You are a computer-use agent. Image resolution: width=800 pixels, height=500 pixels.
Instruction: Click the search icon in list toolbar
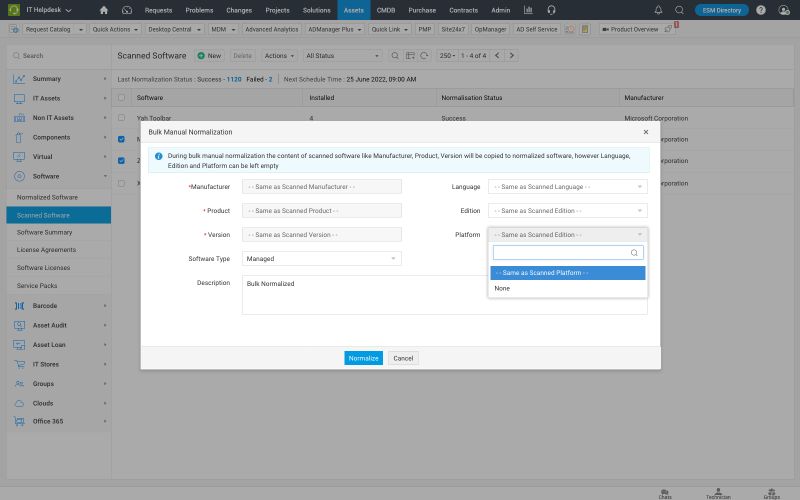[394, 56]
